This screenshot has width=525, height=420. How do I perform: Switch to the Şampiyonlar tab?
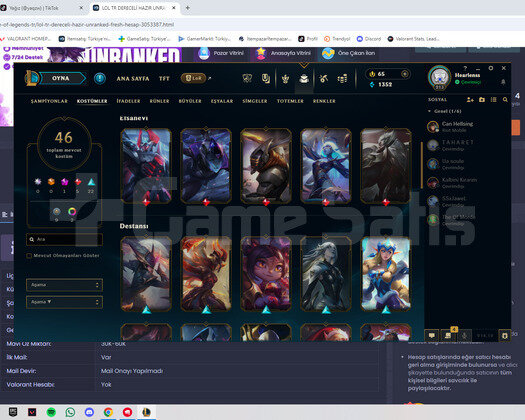49,101
